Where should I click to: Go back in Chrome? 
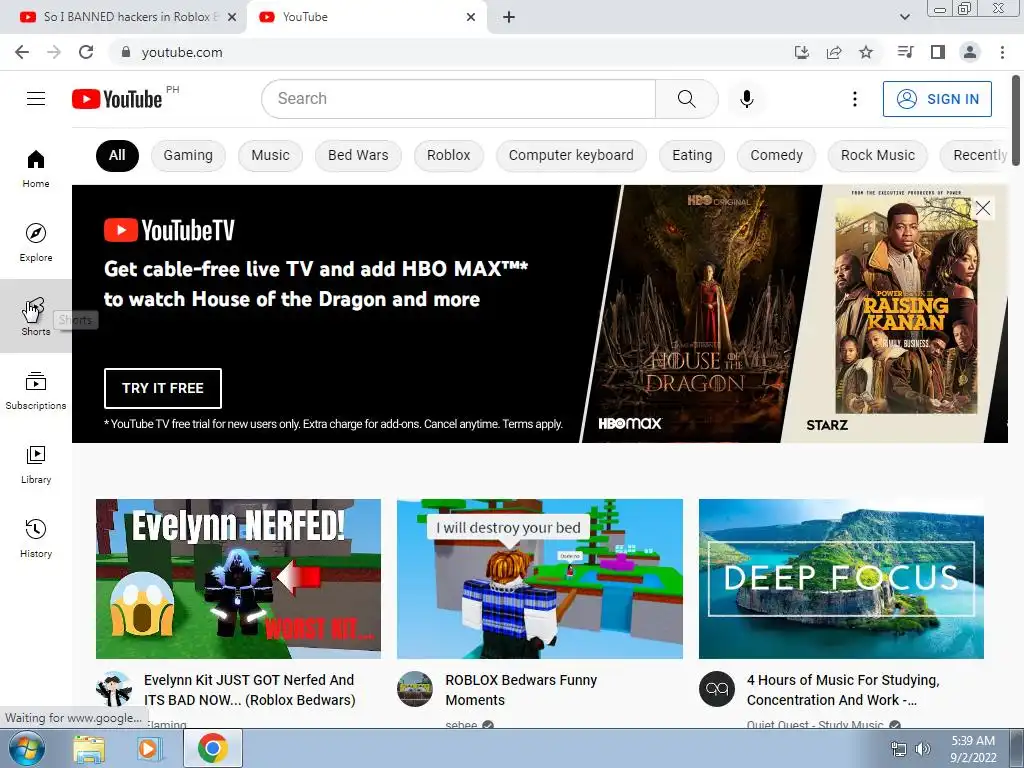[22, 52]
